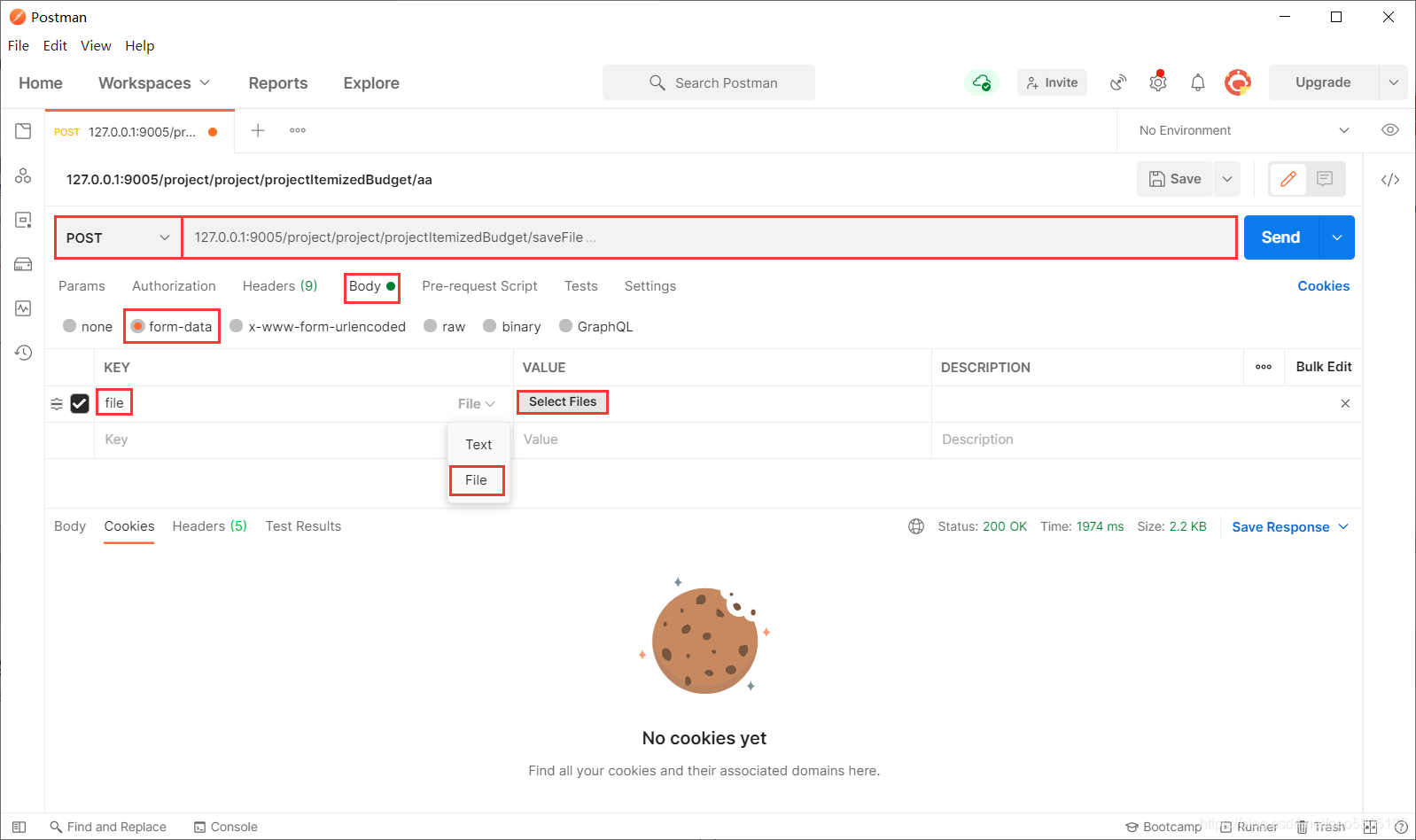Open the Save Response dropdown
The width and height of the screenshot is (1416, 840).
1290,526
